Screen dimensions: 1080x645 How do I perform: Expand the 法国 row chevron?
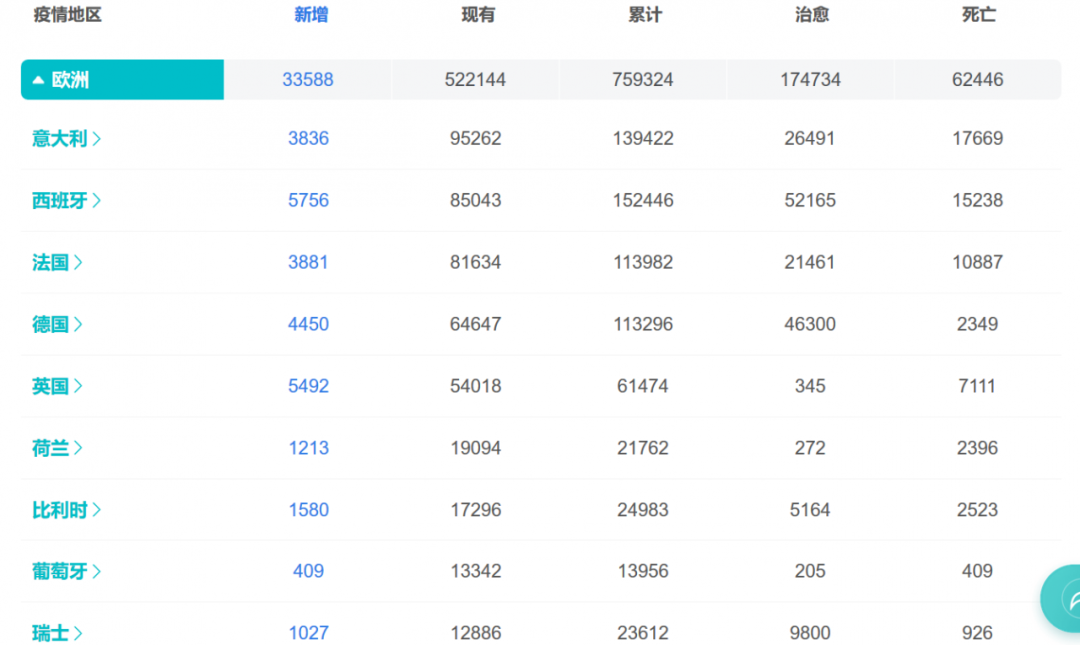point(78,263)
